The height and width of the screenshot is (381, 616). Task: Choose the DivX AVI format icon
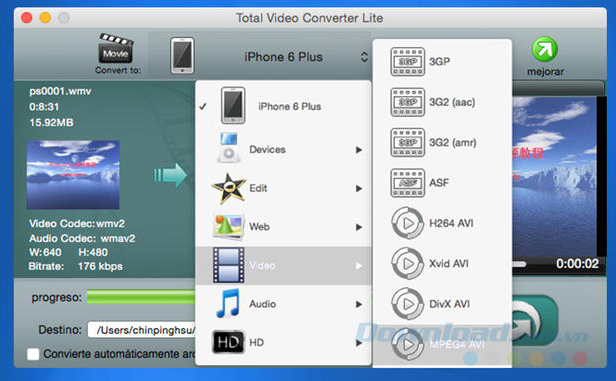click(408, 304)
